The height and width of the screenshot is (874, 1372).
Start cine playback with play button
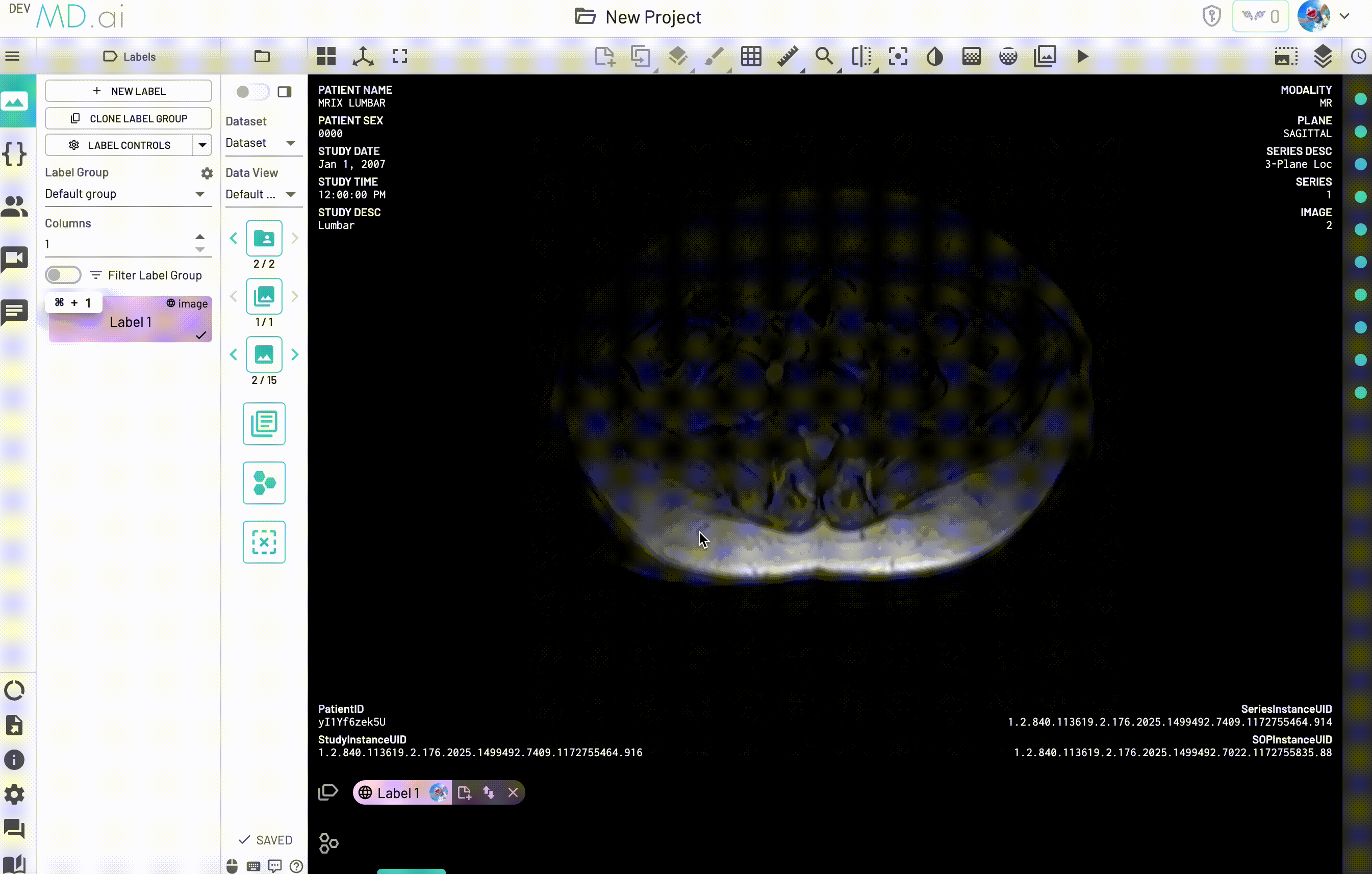1083,57
